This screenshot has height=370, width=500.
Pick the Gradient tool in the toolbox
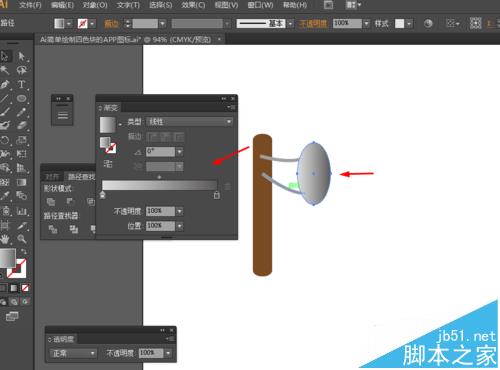click(21, 182)
